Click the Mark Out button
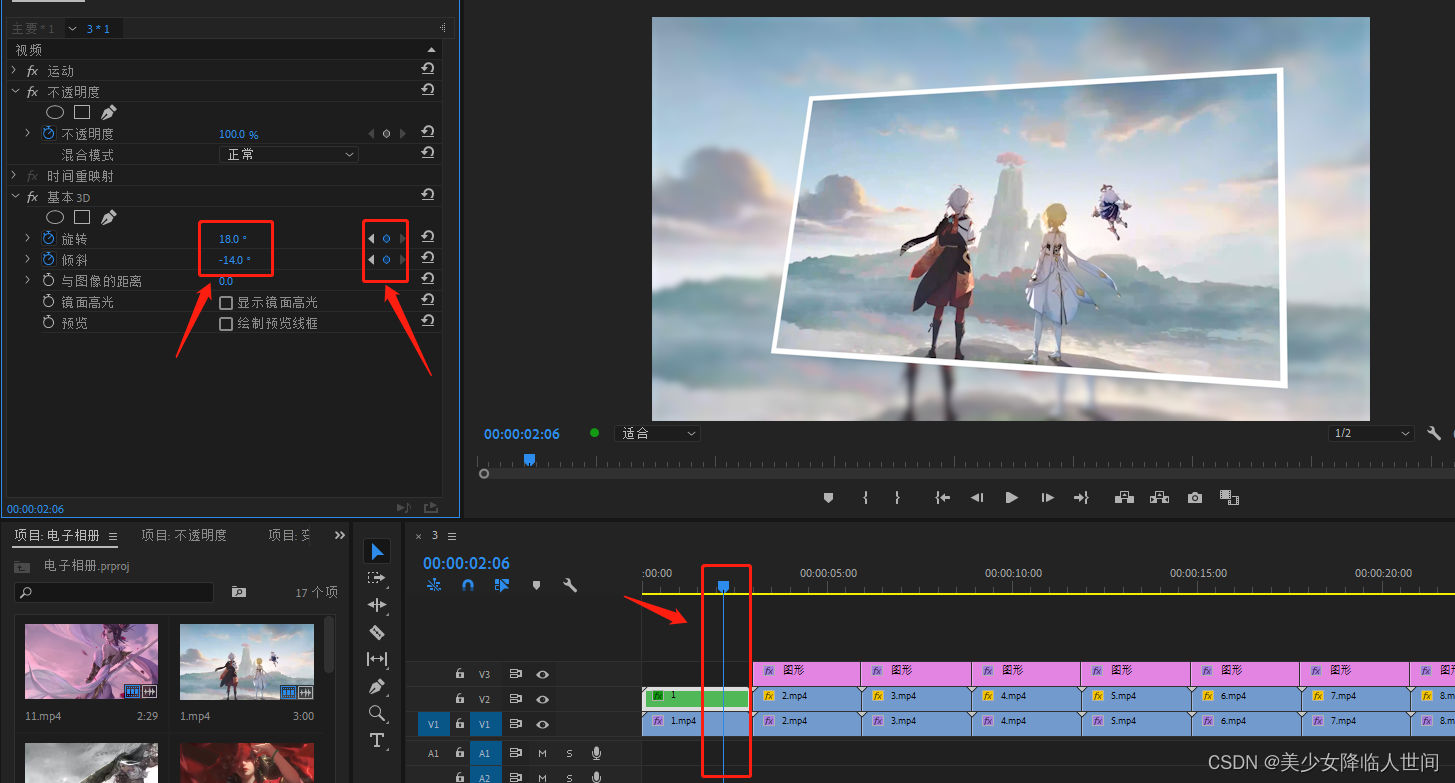Viewport: 1455px width, 783px height. [x=897, y=497]
